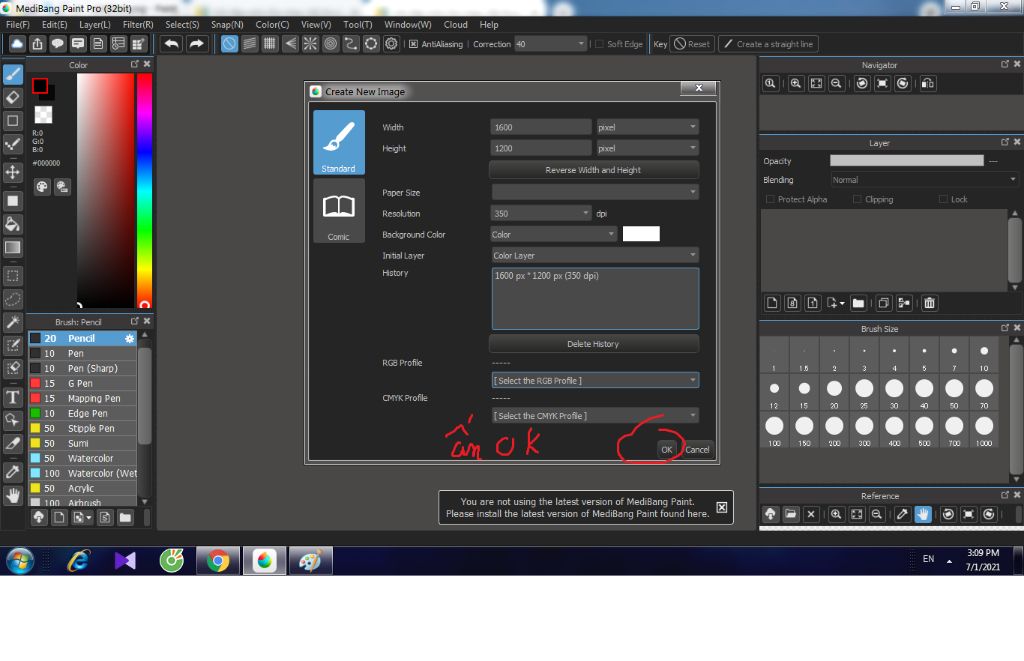Enable Protect Alpha checkbox
1024x661 pixels.
(770, 199)
